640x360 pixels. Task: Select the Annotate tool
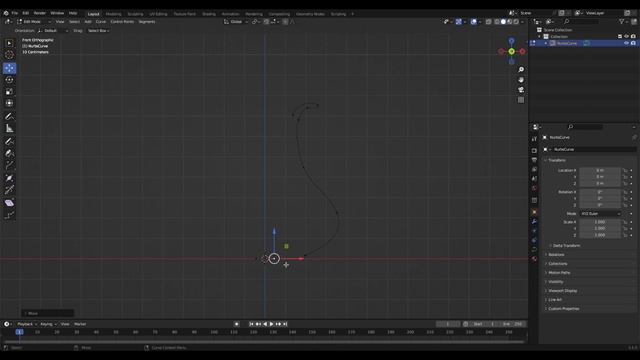coord(9,117)
